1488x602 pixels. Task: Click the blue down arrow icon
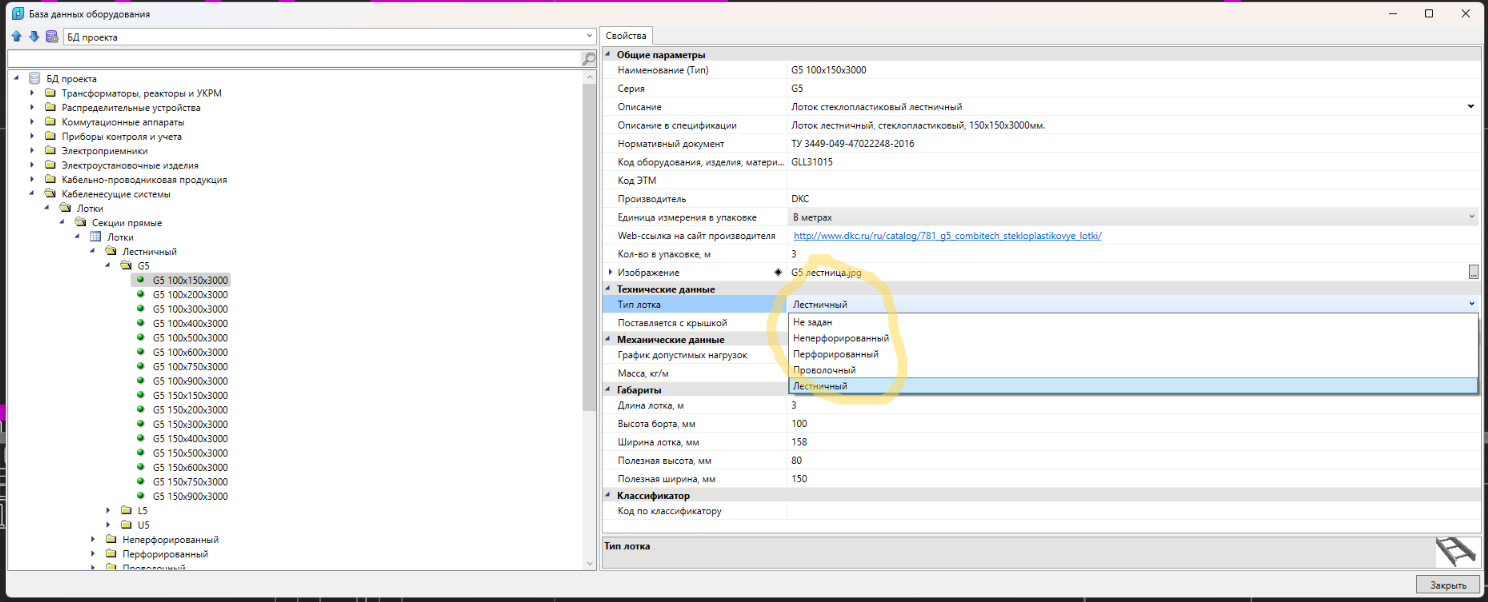tap(33, 37)
